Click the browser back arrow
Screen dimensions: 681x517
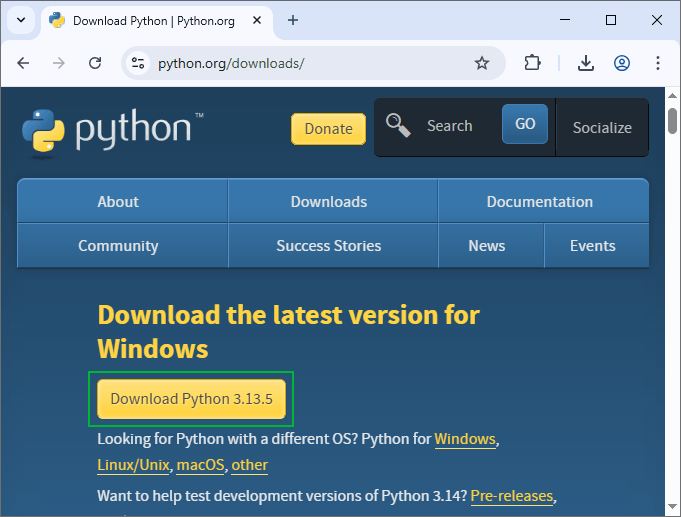click(x=23, y=63)
